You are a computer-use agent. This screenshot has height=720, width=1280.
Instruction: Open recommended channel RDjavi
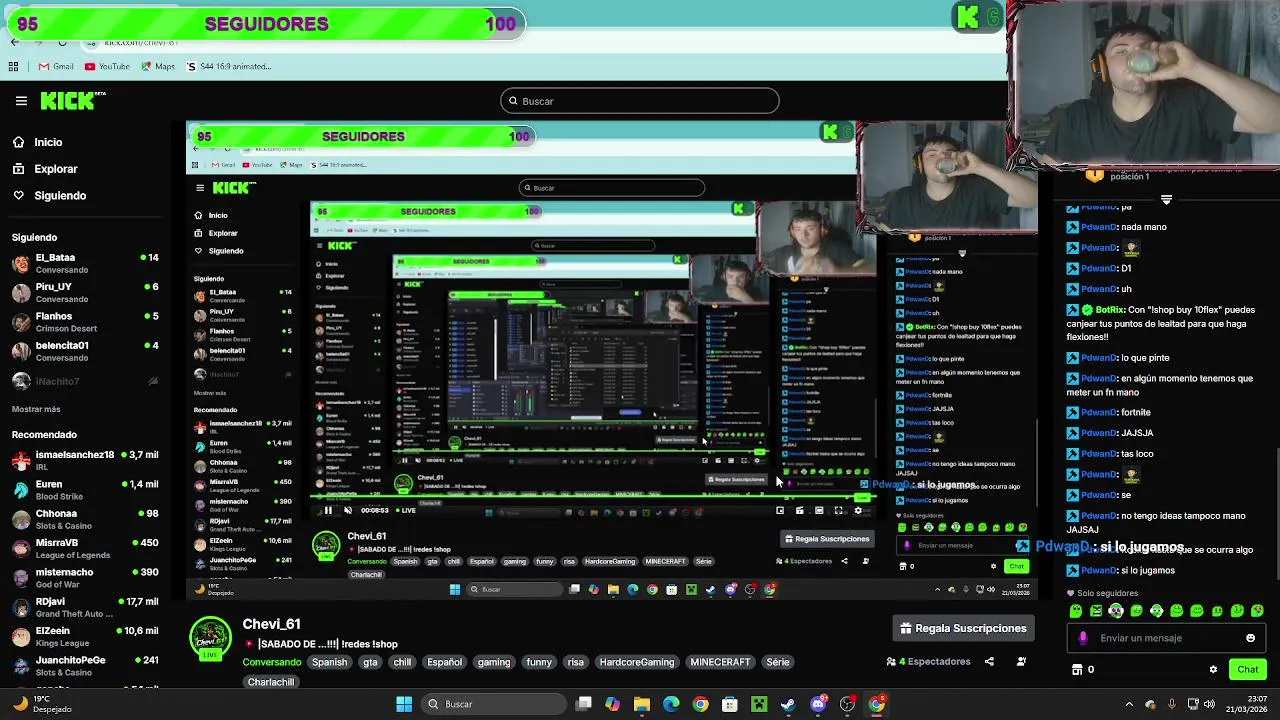tap(85, 607)
